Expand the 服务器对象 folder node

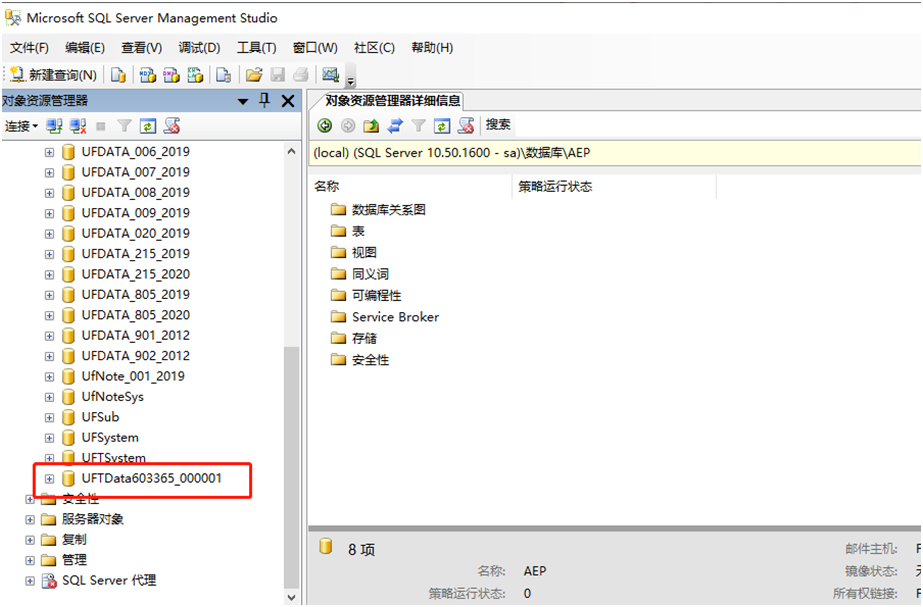30,519
